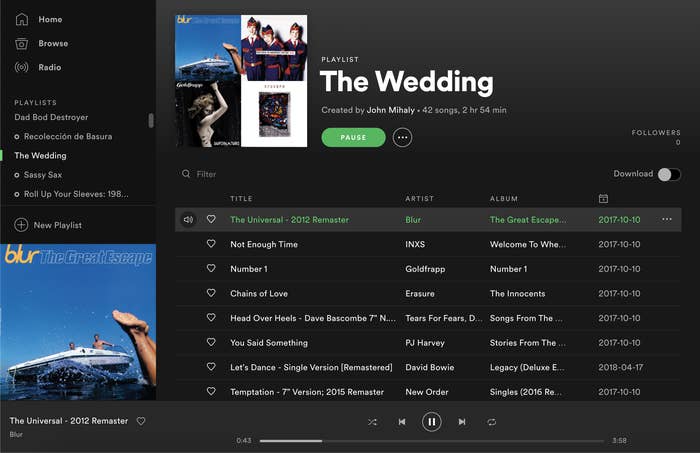This screenshot has height=453, width=700.
Task: Like The Universal - 2012 Remaster heart
Action: click(x=211, y=219)
